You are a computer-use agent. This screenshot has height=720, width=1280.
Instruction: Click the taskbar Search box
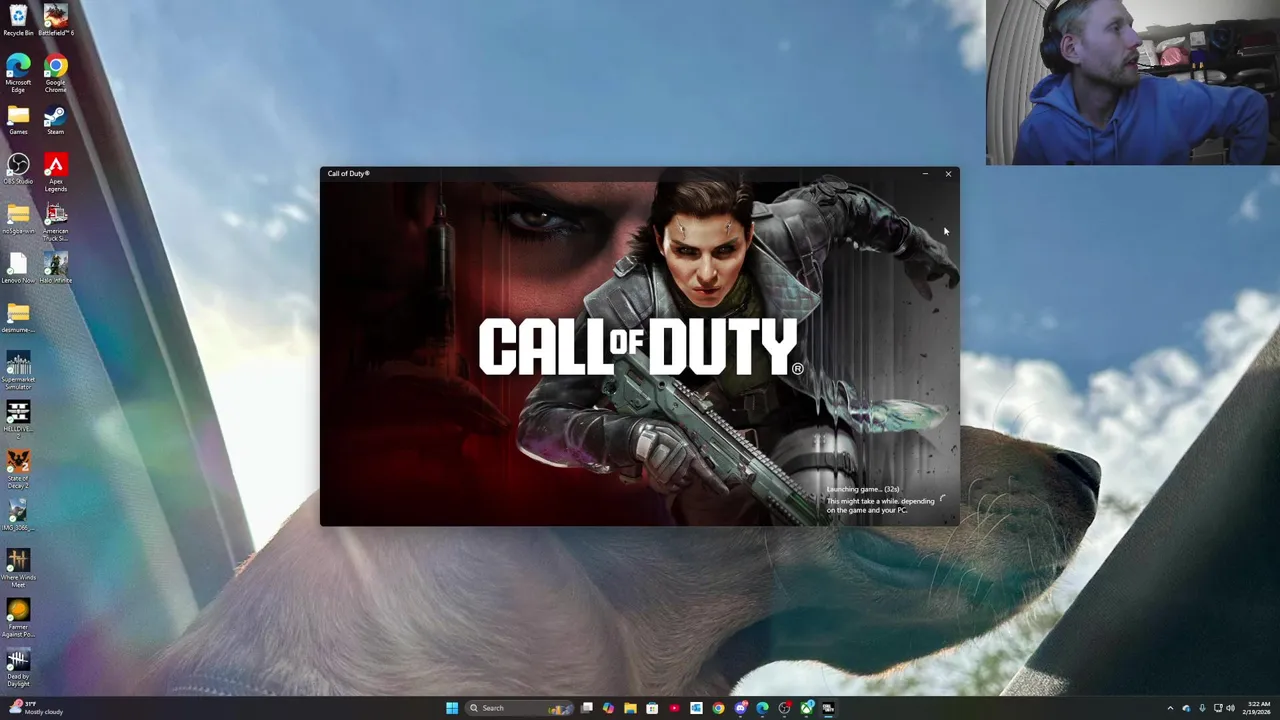click(x=519, y=708)
